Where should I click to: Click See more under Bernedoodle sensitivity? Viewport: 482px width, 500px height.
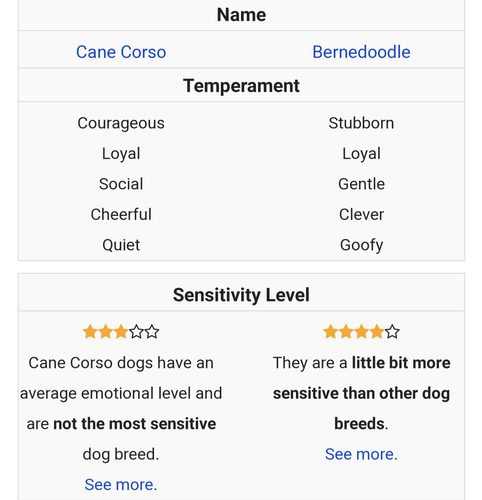(x=361, y=454)
